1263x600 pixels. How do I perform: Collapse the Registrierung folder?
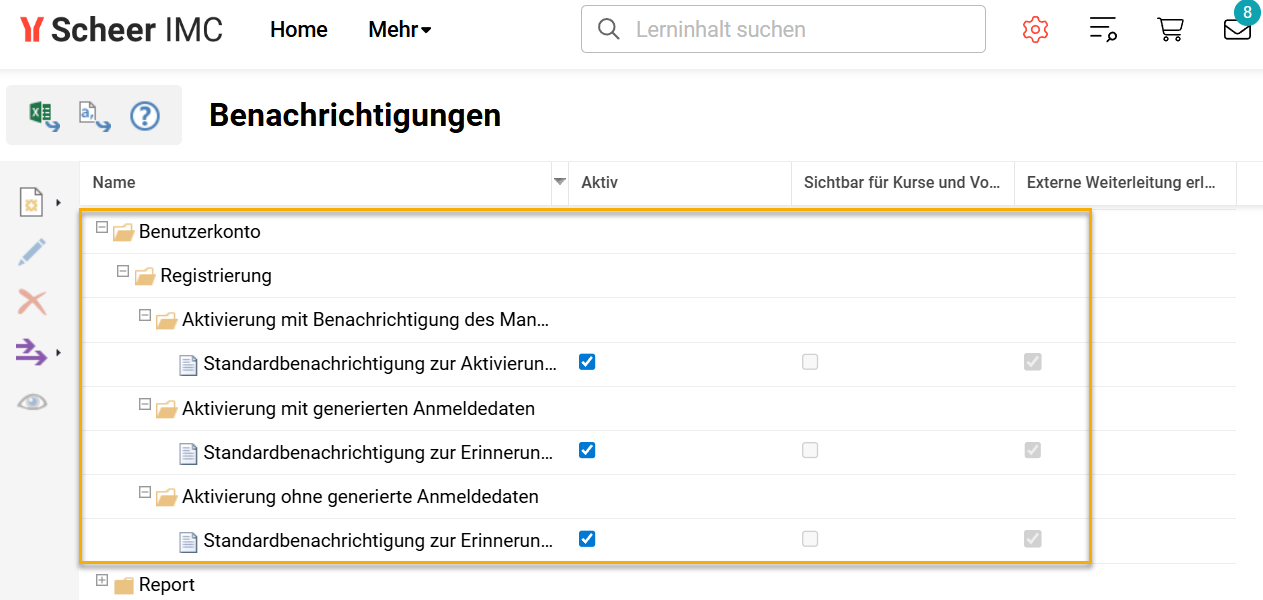[x=122, y=274]
